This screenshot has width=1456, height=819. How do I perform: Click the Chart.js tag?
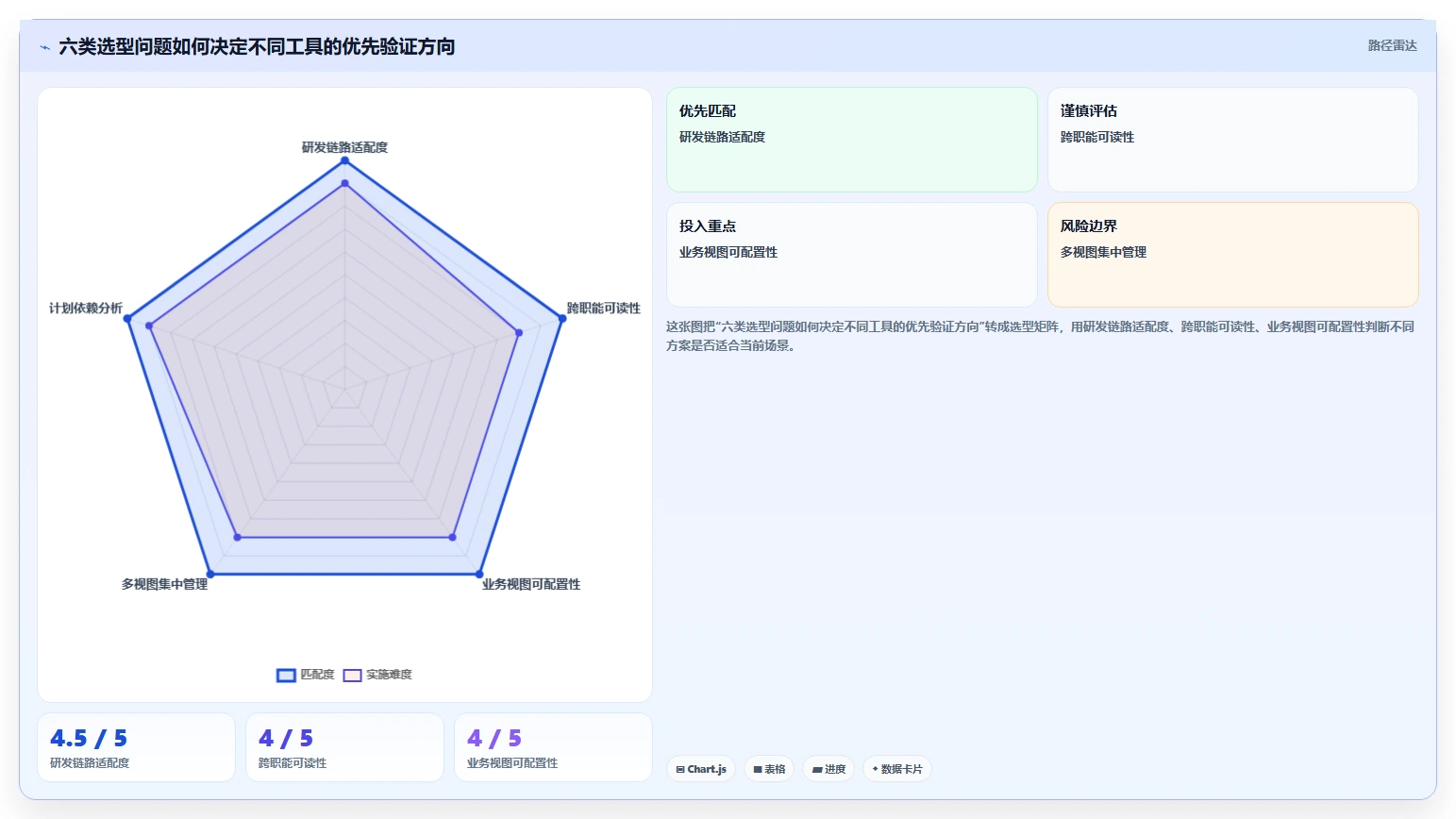[x=701, y=769]
